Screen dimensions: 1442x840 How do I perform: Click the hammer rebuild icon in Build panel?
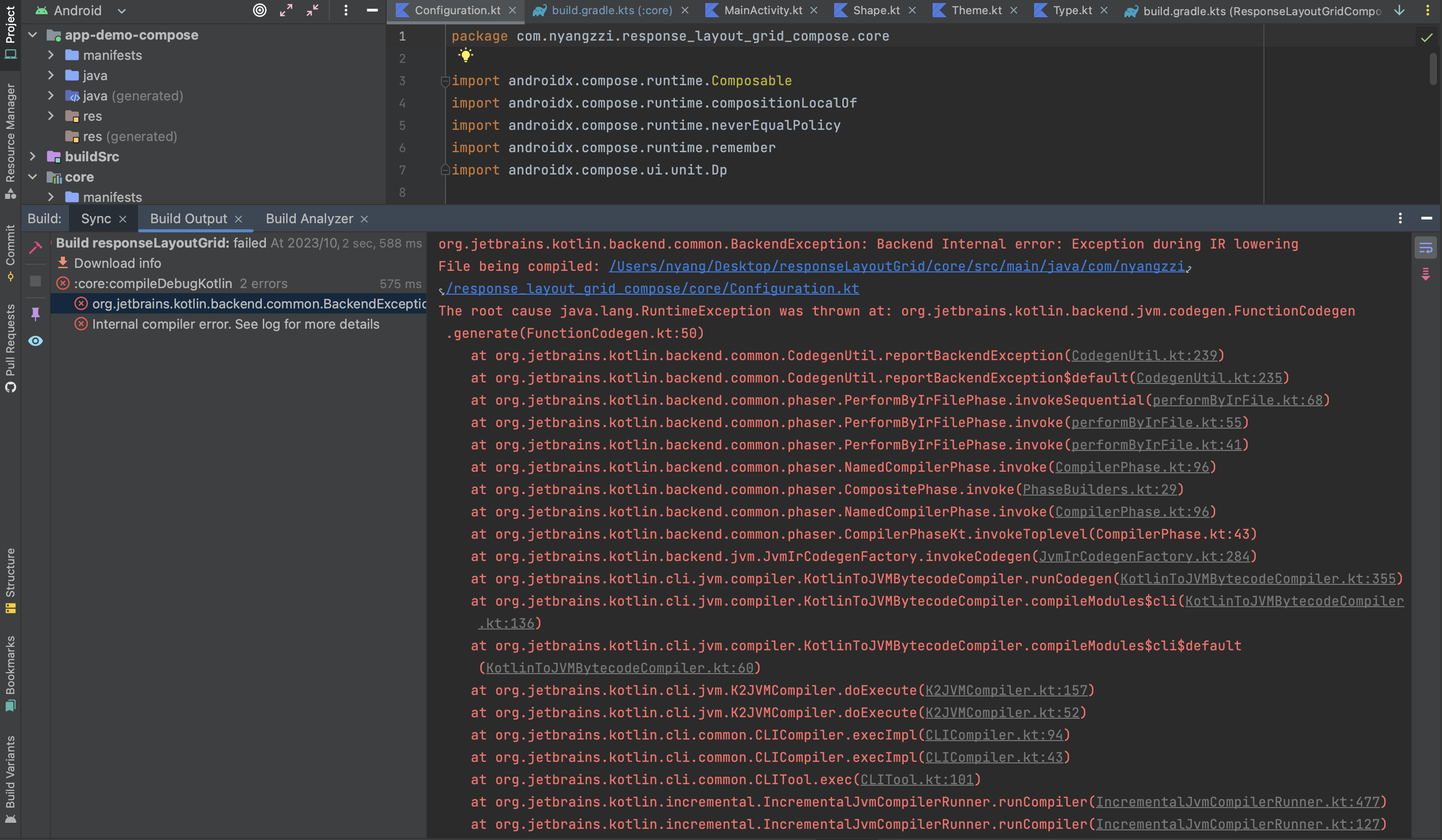tap(36, 247)
